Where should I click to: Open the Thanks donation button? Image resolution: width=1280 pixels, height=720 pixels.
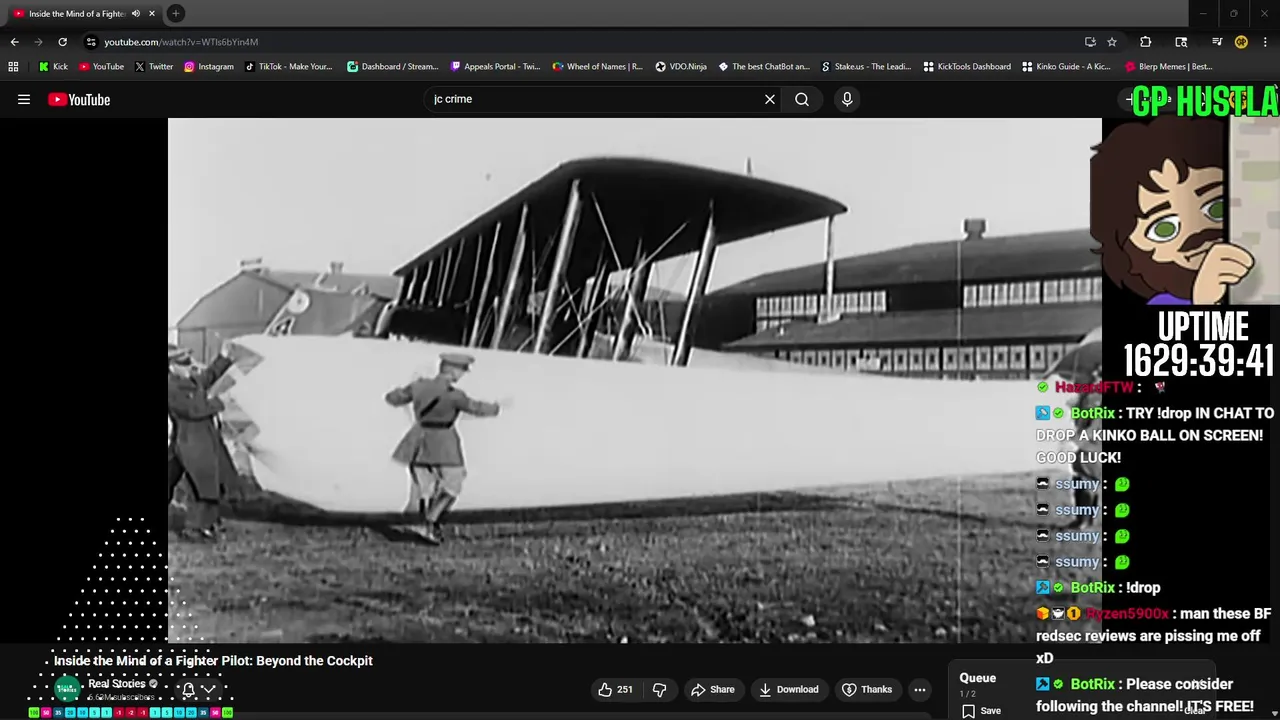pyautogui.click(x=867, y=689)
